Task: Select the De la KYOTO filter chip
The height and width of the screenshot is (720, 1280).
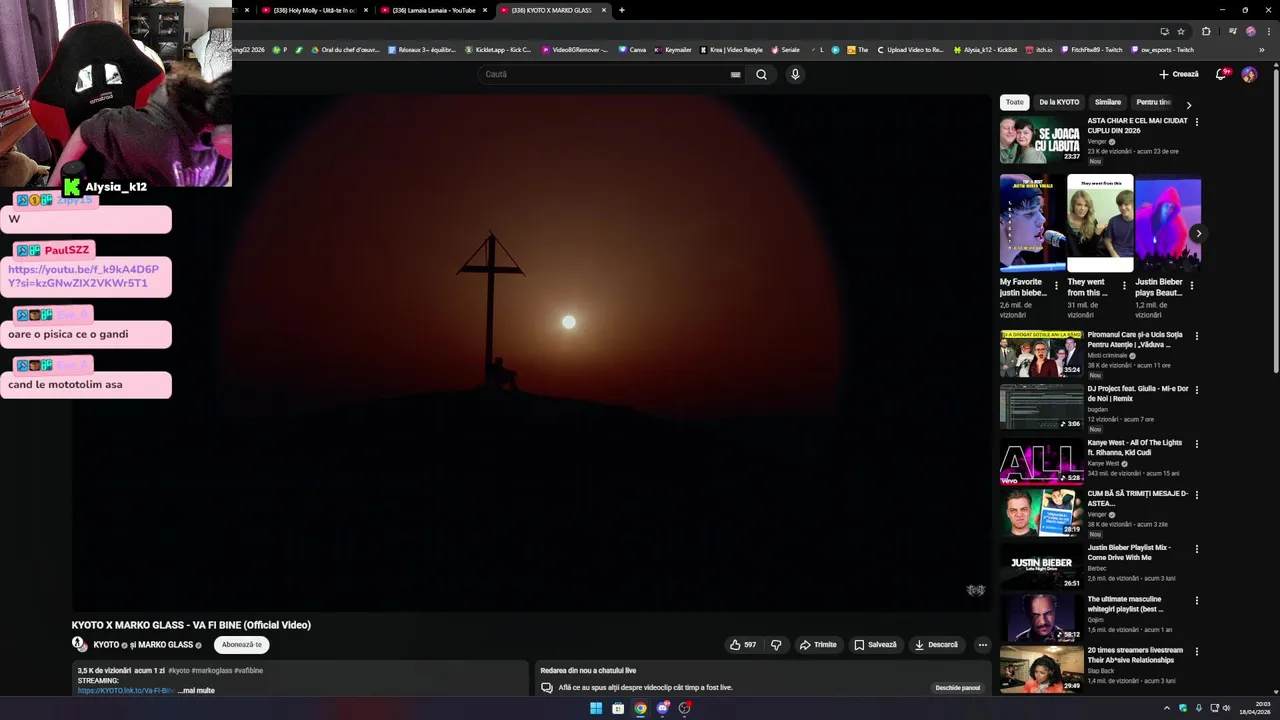Action: [x=1059, y=102]
